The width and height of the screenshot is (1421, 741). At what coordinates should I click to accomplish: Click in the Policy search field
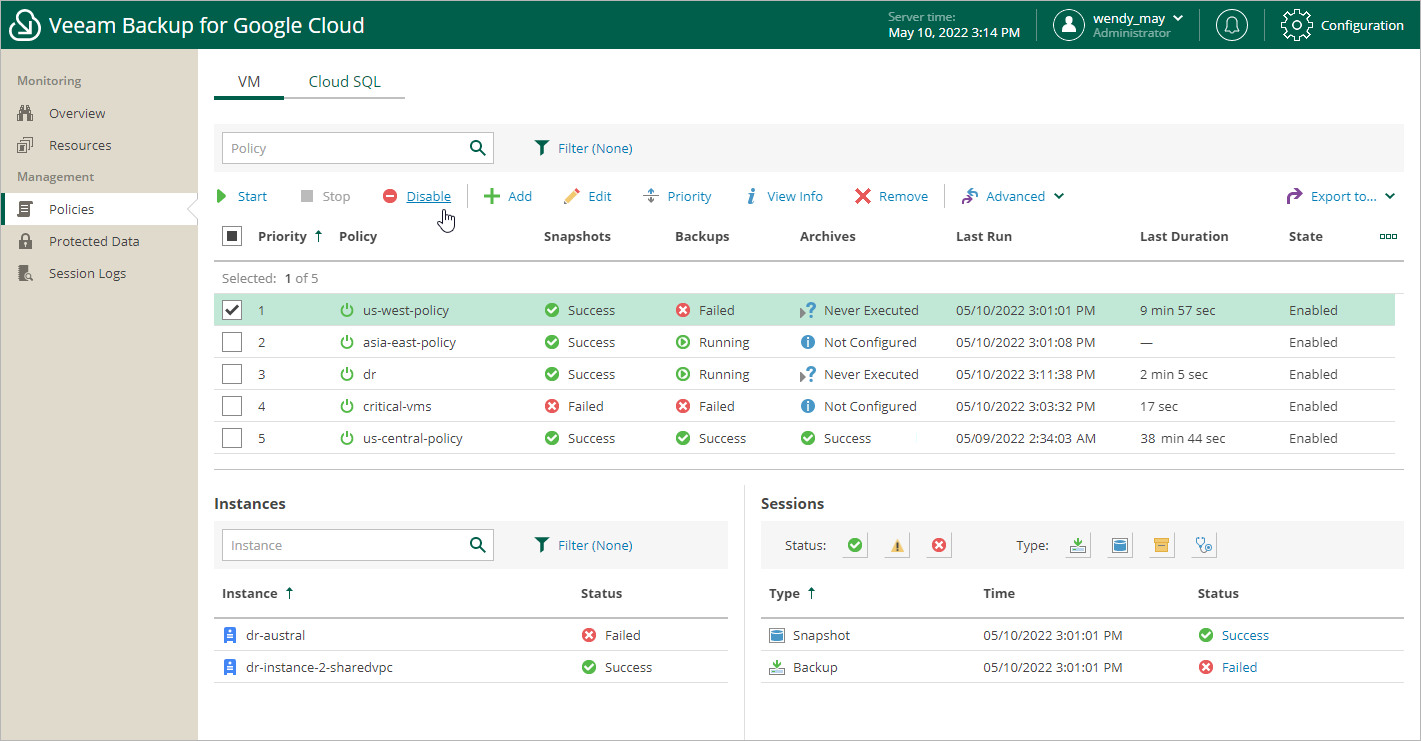(345, 148)
